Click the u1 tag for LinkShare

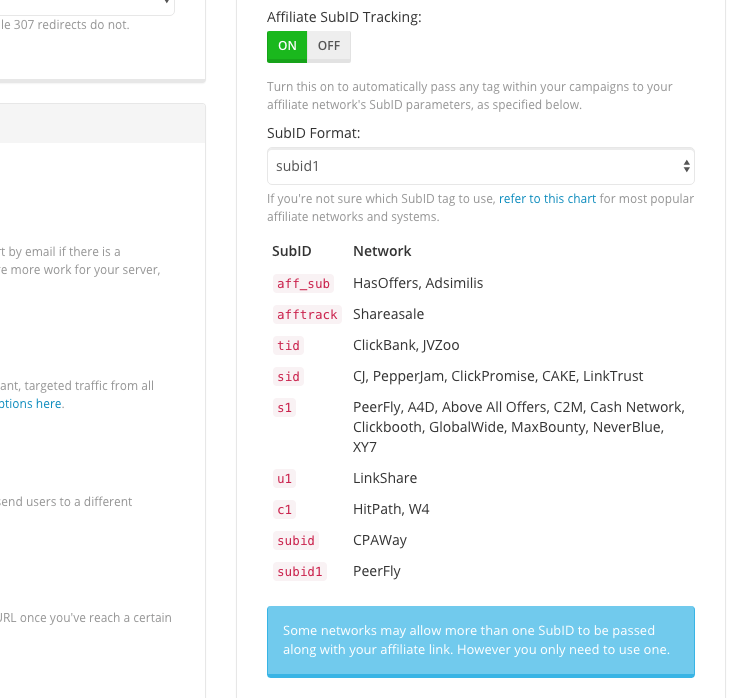click(x=284, y=479)
